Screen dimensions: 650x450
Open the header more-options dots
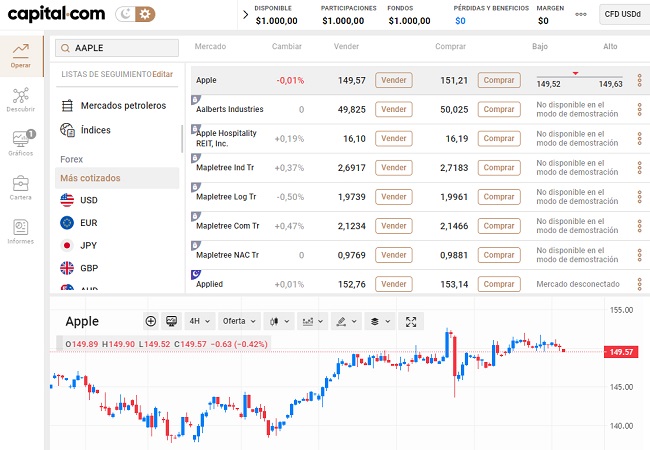(581, 15)
